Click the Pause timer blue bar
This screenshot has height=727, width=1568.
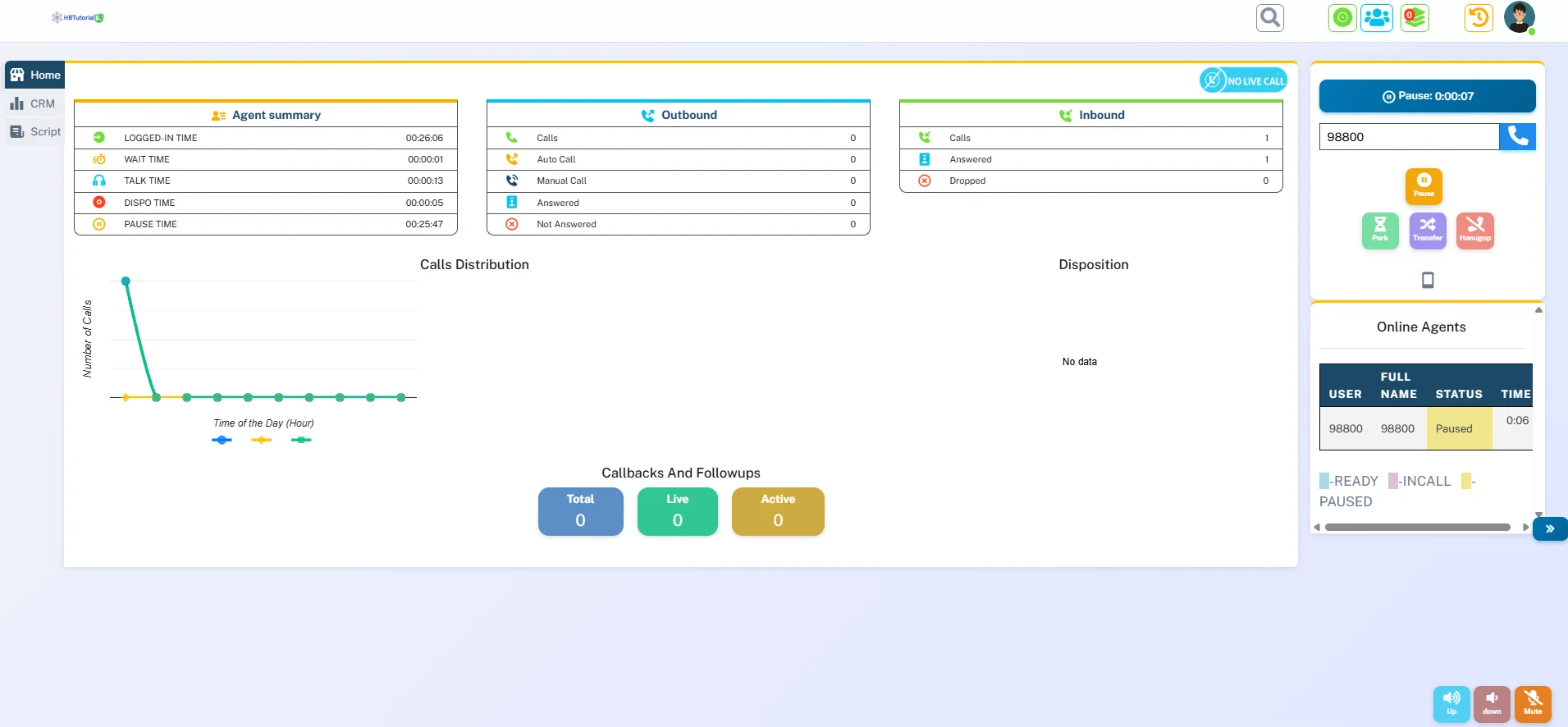pos(1428,96)
